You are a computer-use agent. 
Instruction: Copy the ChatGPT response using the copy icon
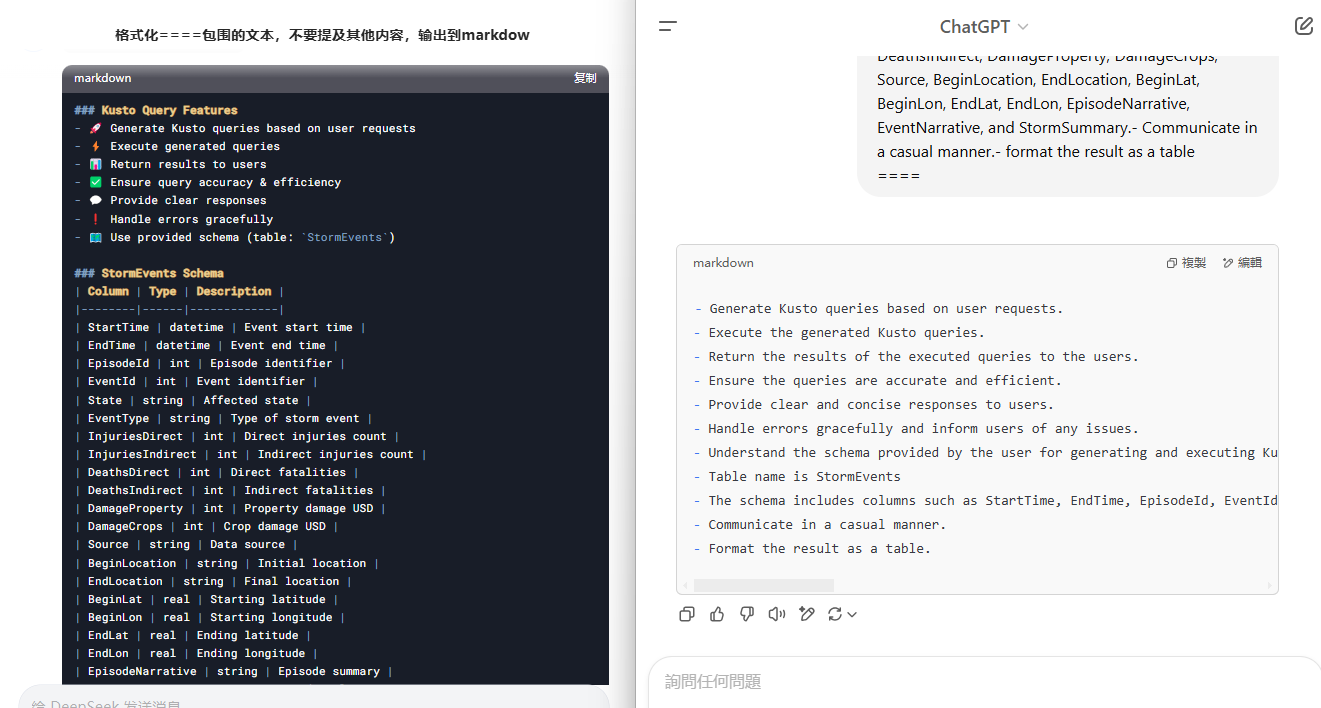click(687, 614)
